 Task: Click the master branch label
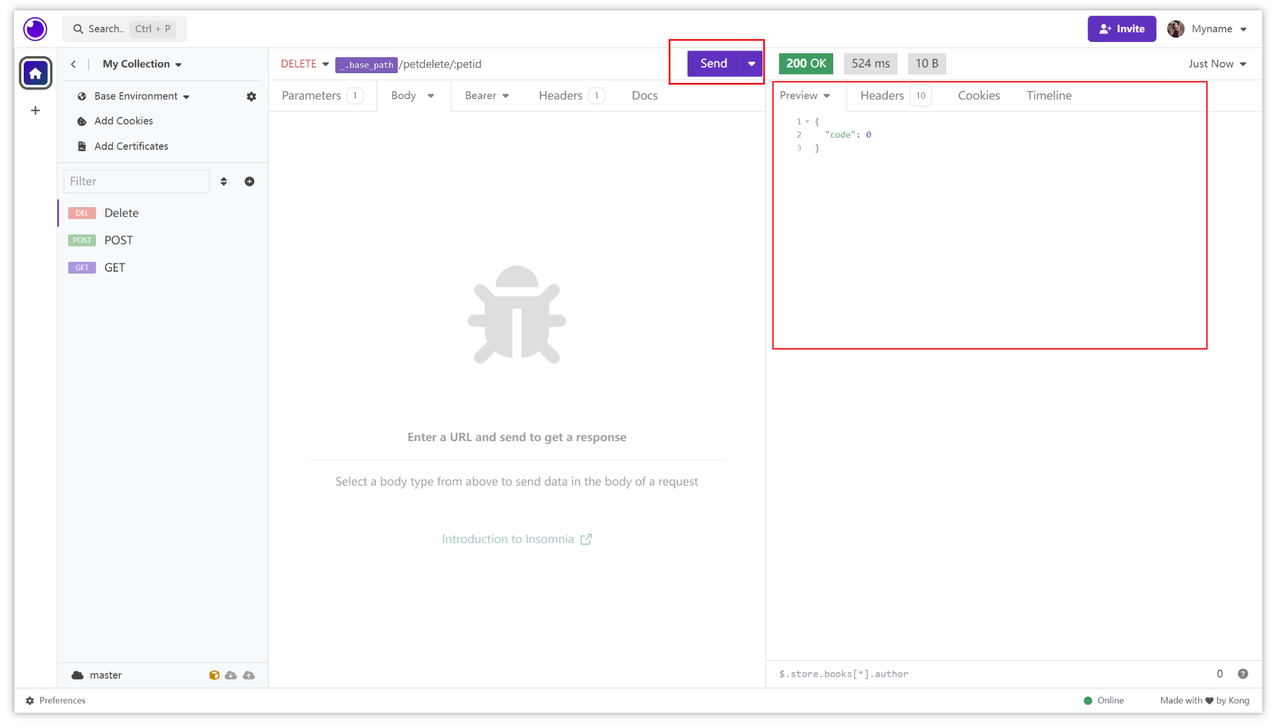(x=105, y=676)
